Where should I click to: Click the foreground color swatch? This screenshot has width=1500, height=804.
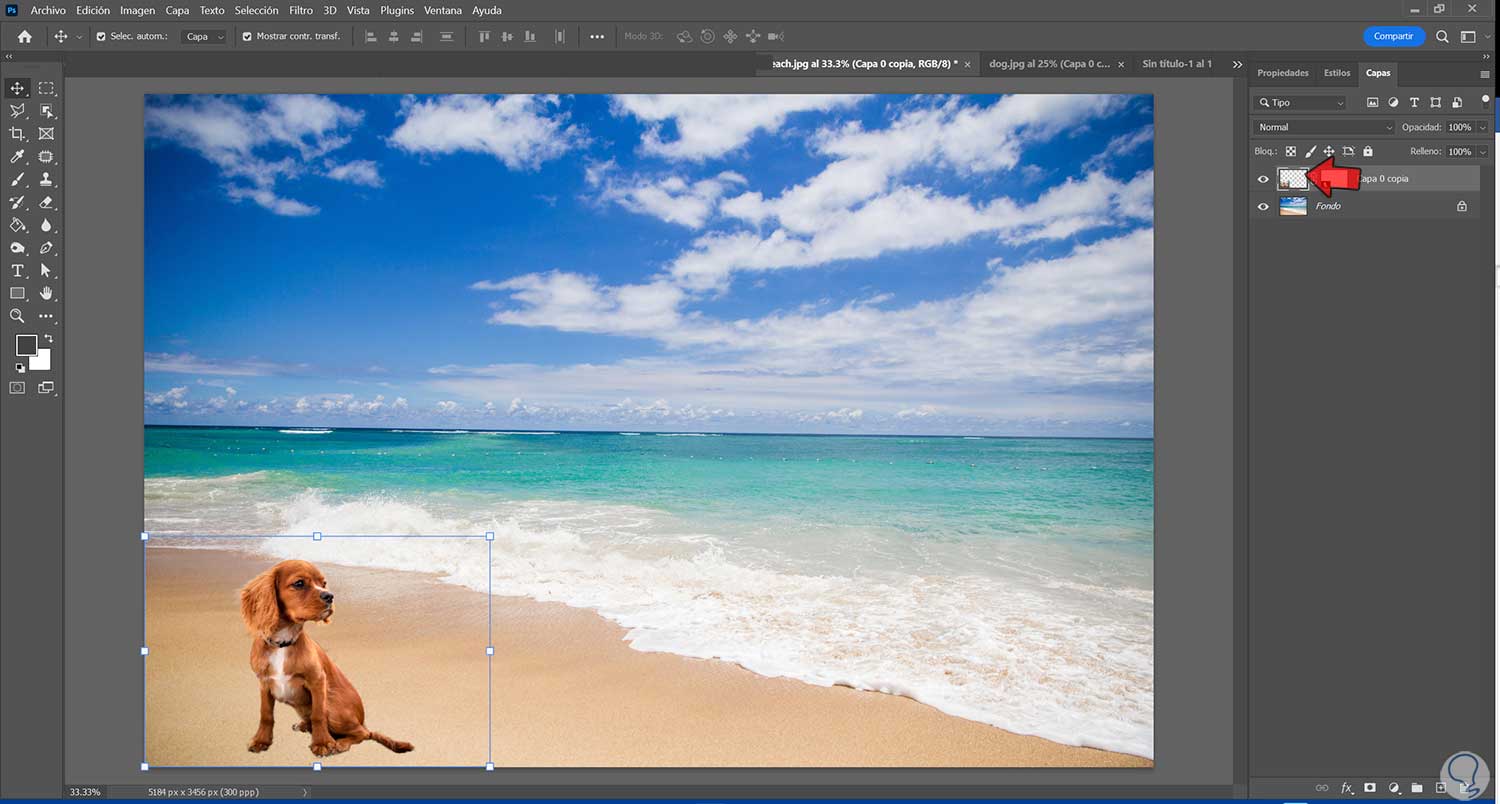[26, 345]
